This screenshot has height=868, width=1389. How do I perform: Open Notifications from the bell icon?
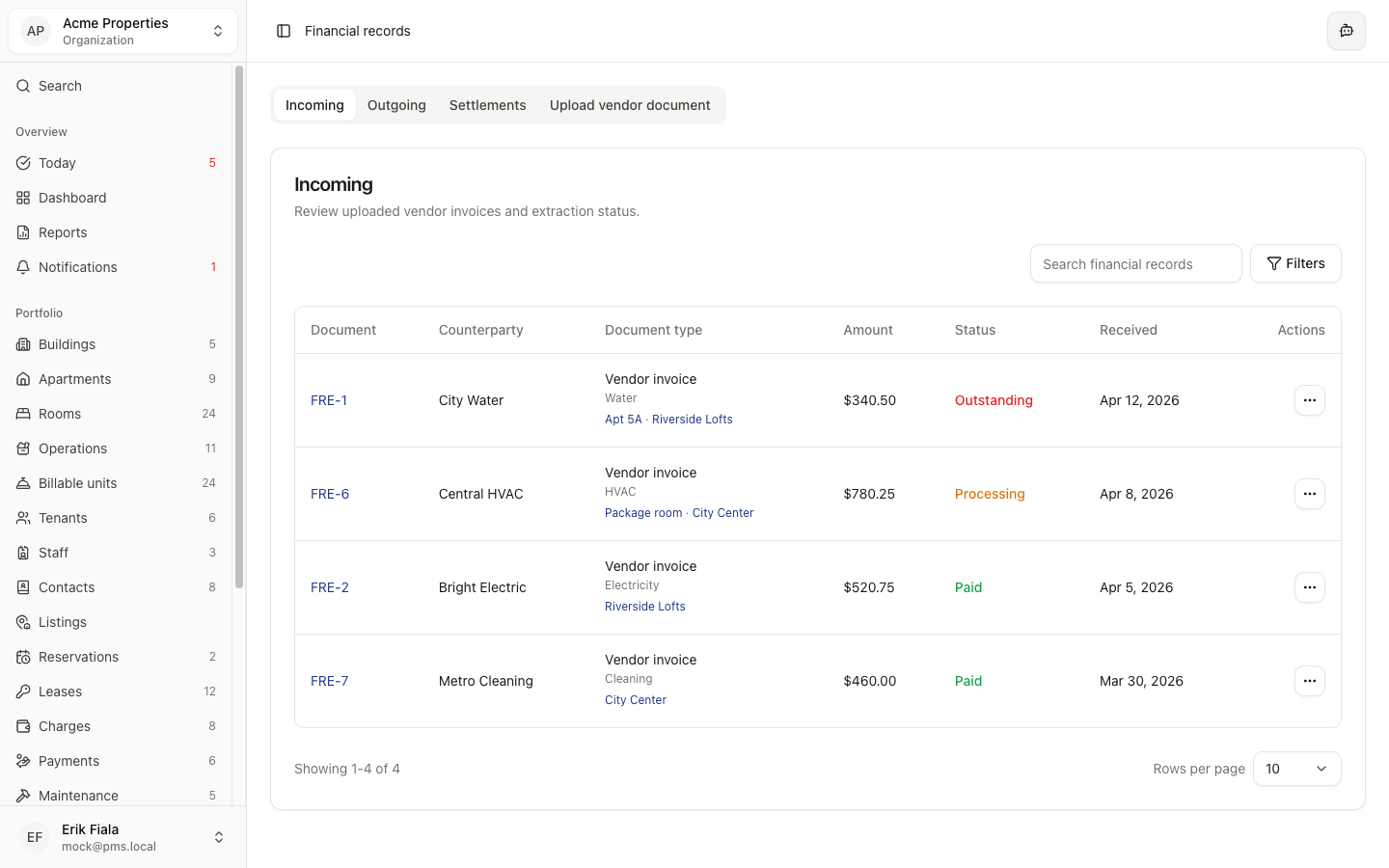tap(23, 267)
